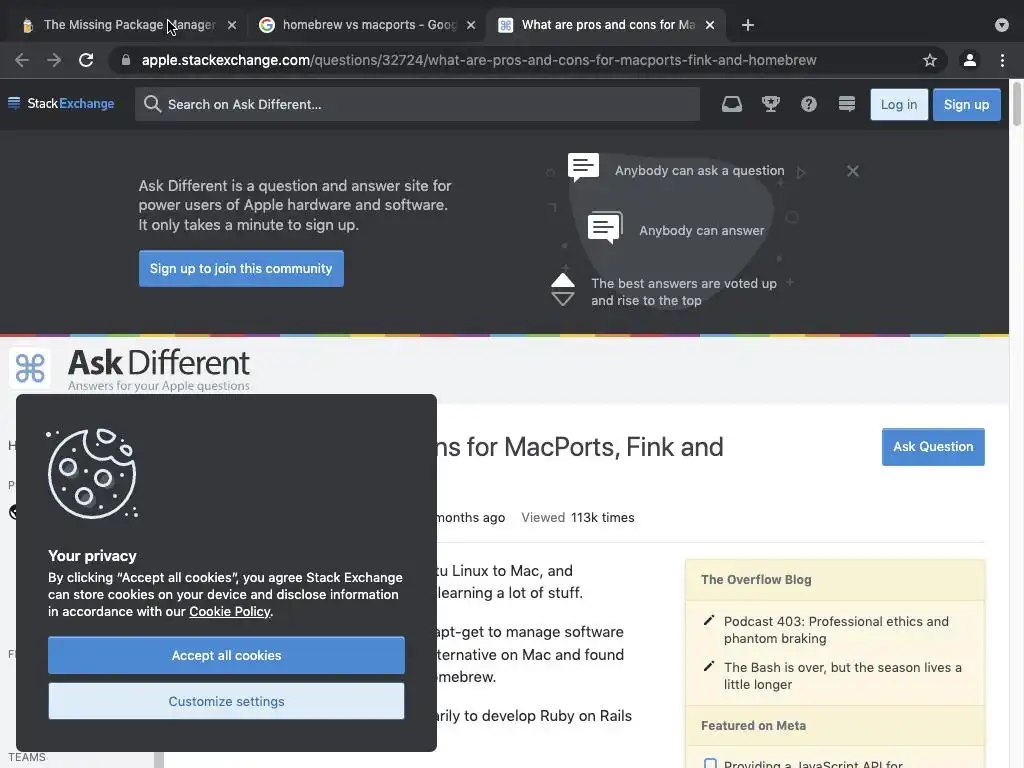Image resolution: width=1024 pixels, height=768 pixels.
Task: Click the Ask Question button
Action: 933,447
